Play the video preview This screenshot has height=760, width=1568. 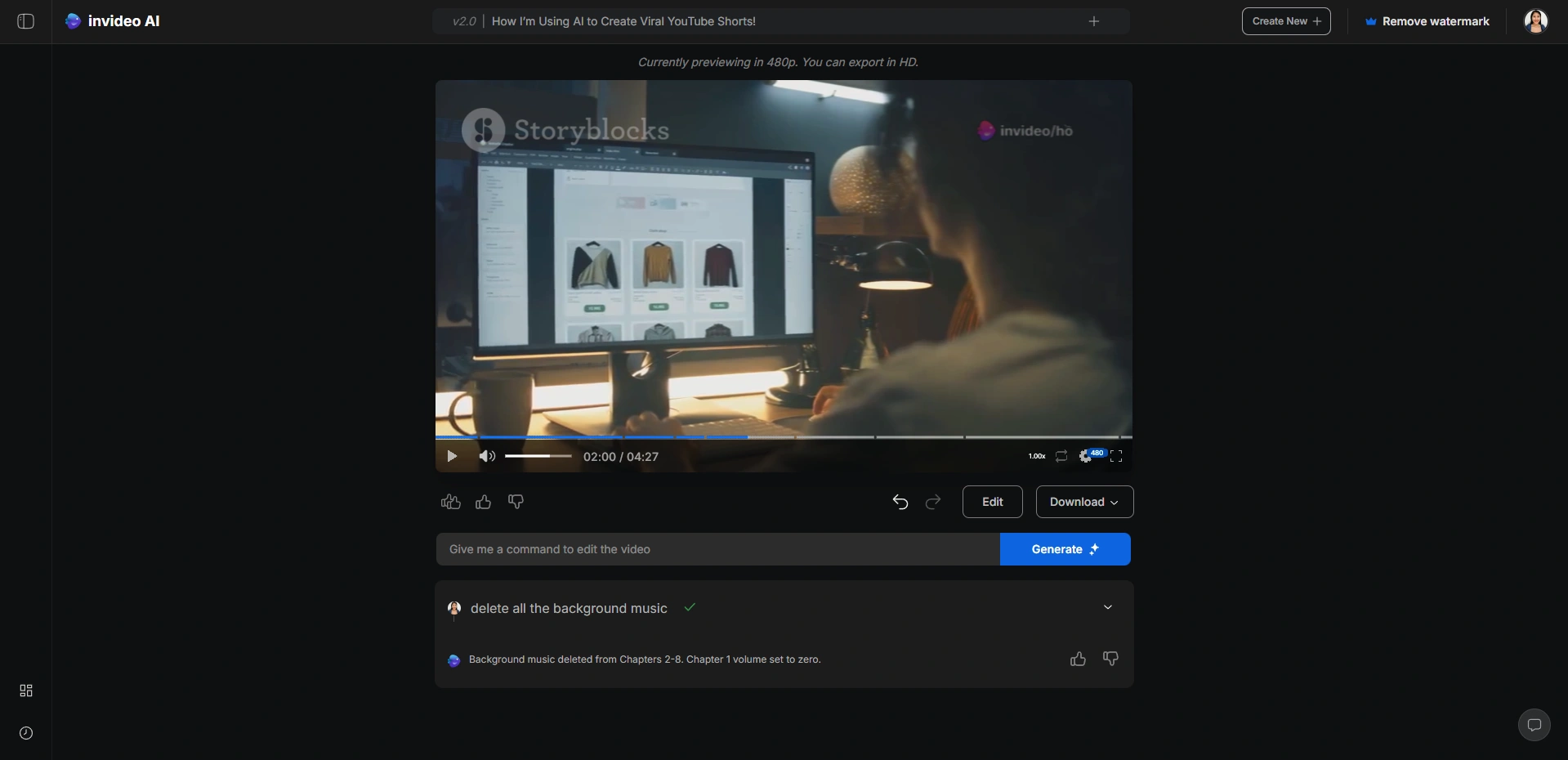pos(452,456)
